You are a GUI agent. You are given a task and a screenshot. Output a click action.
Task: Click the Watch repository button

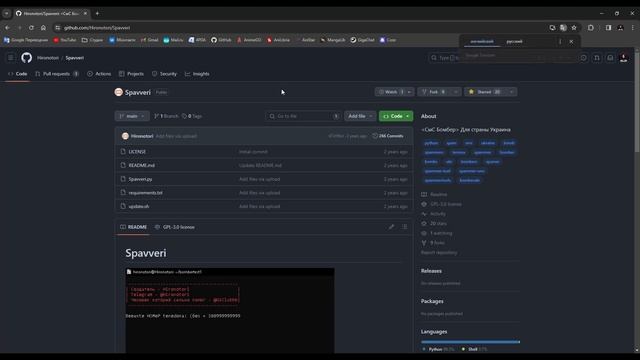390,92
